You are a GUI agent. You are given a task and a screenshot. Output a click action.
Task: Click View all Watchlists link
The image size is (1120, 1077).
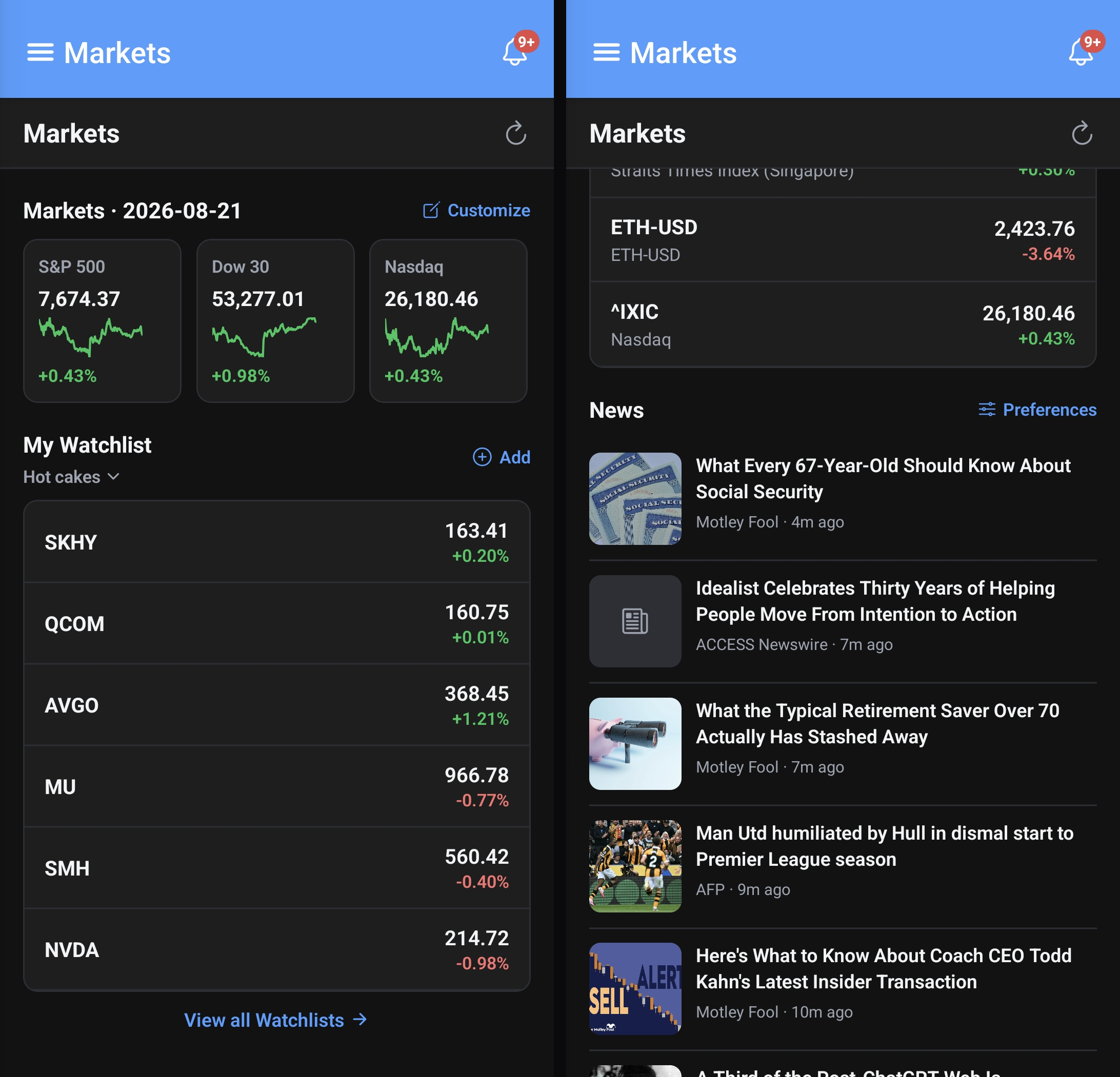coord(275,1020)
